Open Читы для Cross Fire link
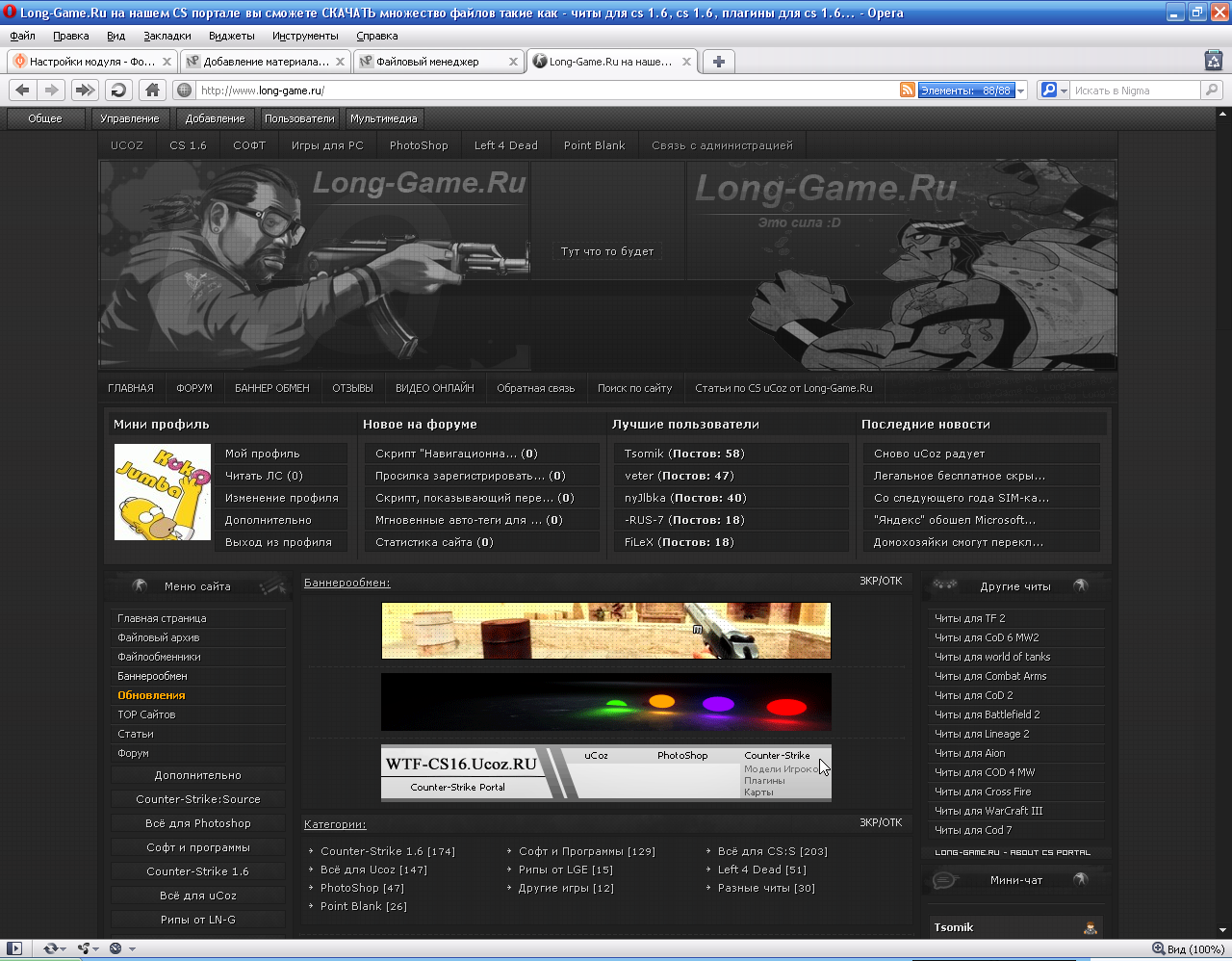The image size is (1232, 961). coord(983,792)
